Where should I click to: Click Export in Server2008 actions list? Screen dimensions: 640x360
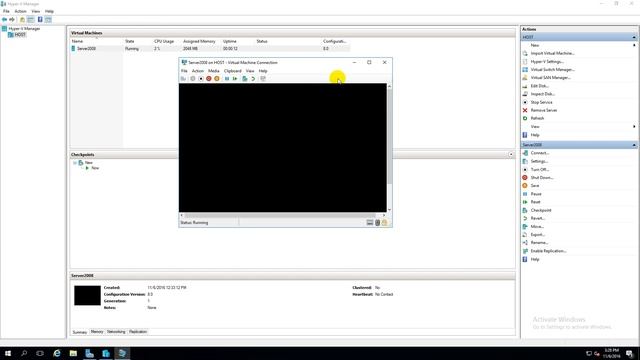pyautogui.click(x=538, y=235)
